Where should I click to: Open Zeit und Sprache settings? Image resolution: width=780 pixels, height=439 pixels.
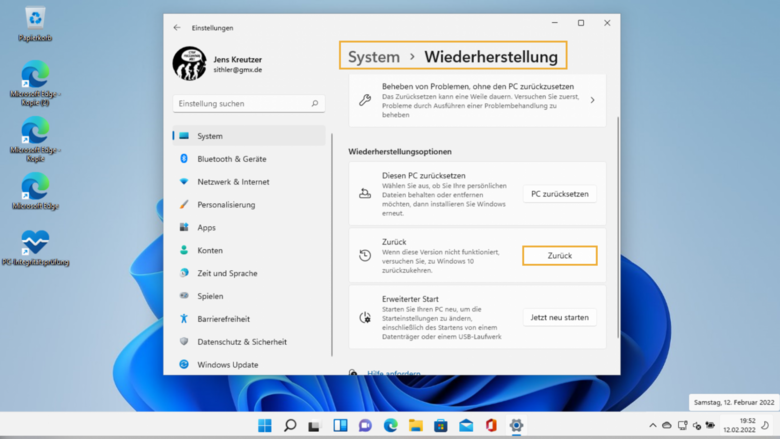249,273
